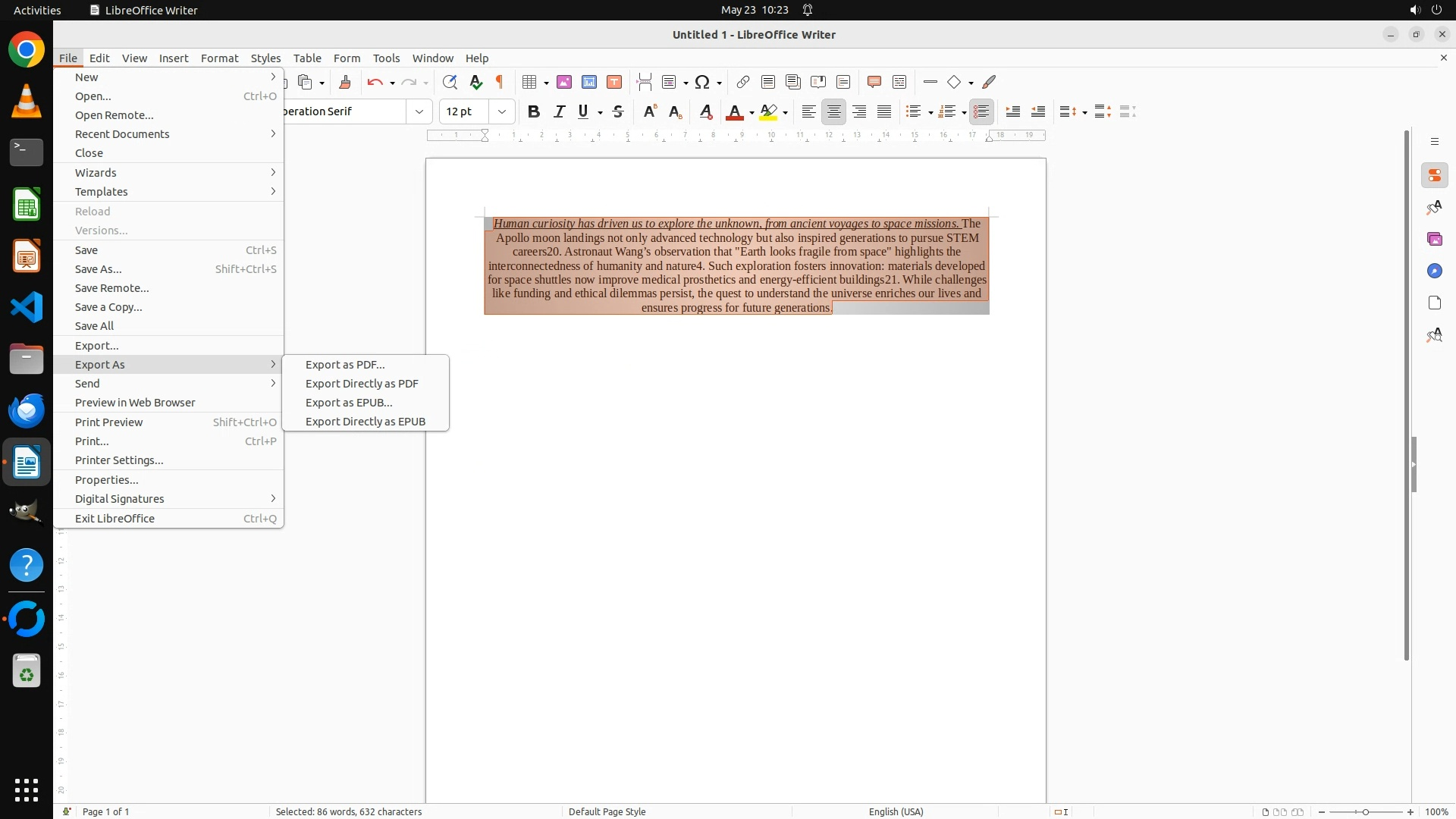Expand the font name dropdown arrow

(x=419, y=111)
